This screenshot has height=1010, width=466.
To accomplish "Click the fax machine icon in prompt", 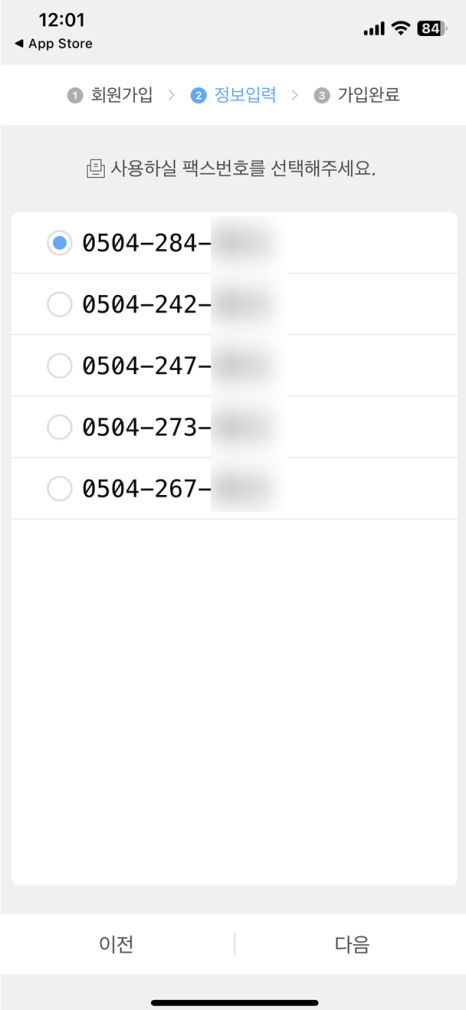I will [x=95, y=169].
